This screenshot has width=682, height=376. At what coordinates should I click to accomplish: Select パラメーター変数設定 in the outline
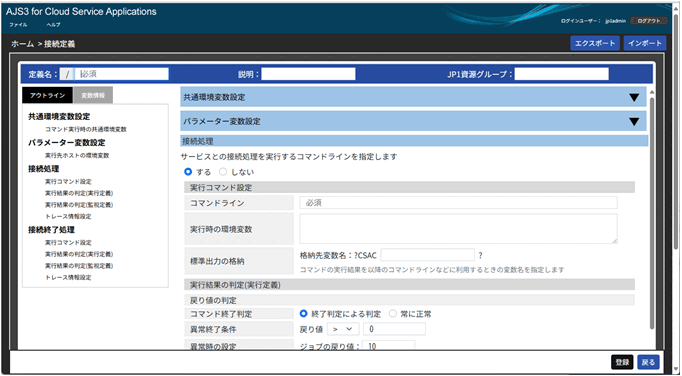(x=67, y=143)
